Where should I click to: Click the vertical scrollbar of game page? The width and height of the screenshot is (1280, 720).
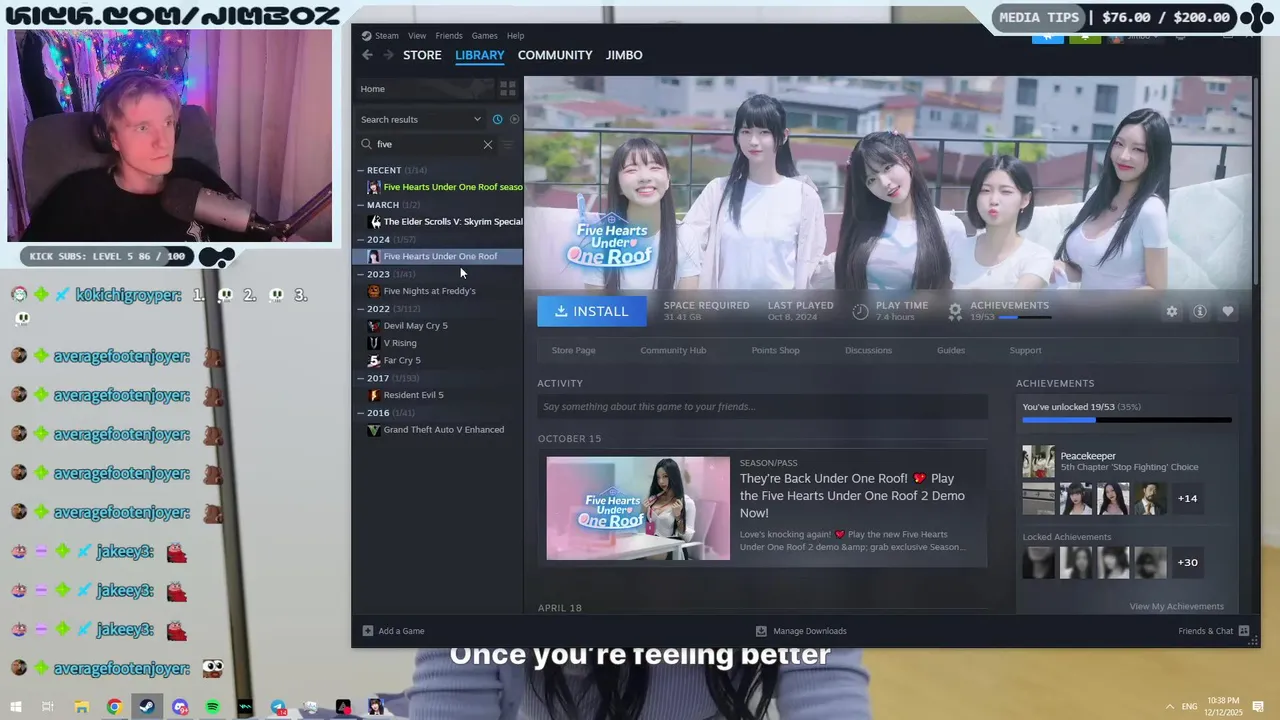(1255, 182)
